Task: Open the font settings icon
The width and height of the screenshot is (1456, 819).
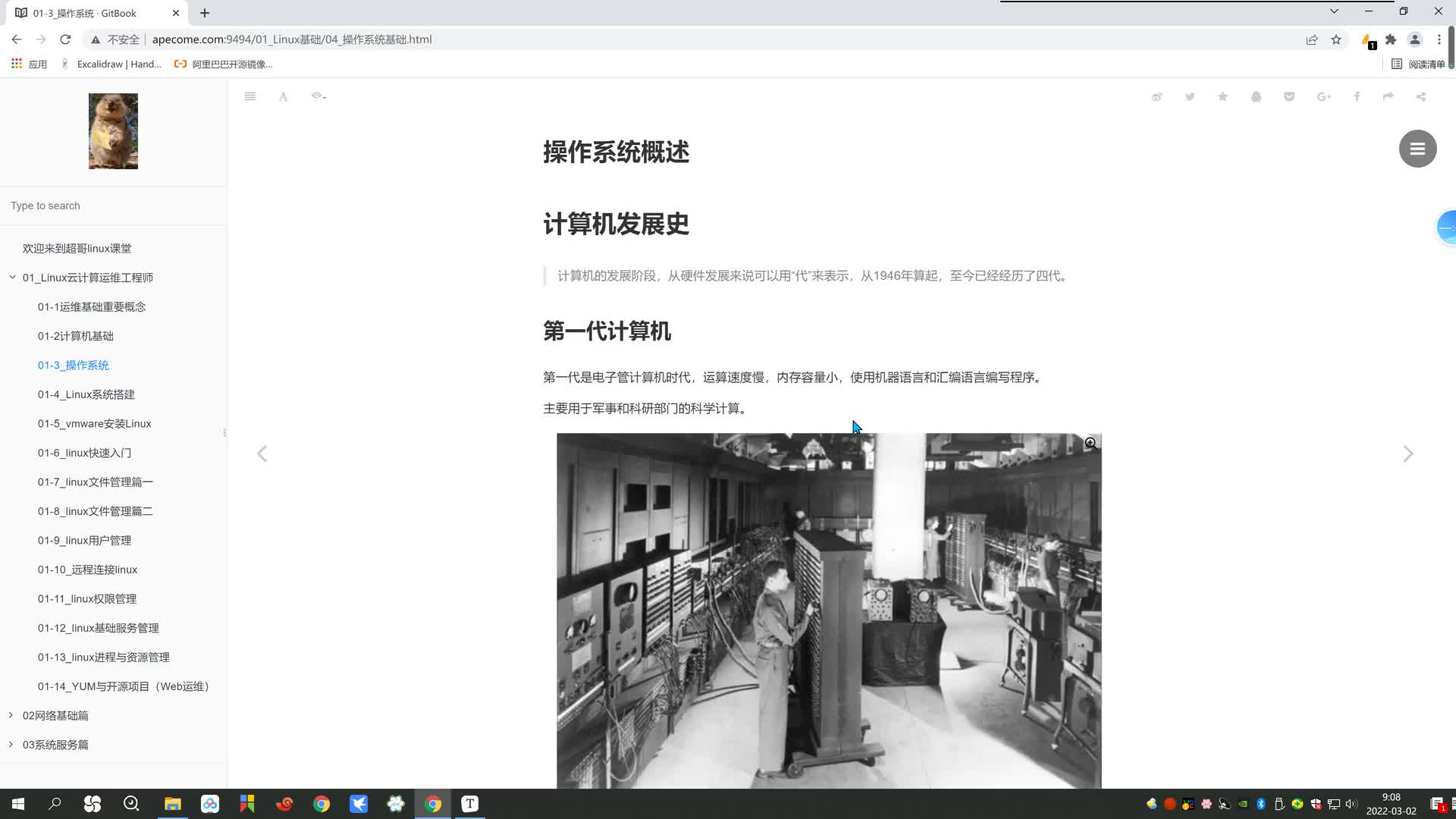Action: (283, 96)
